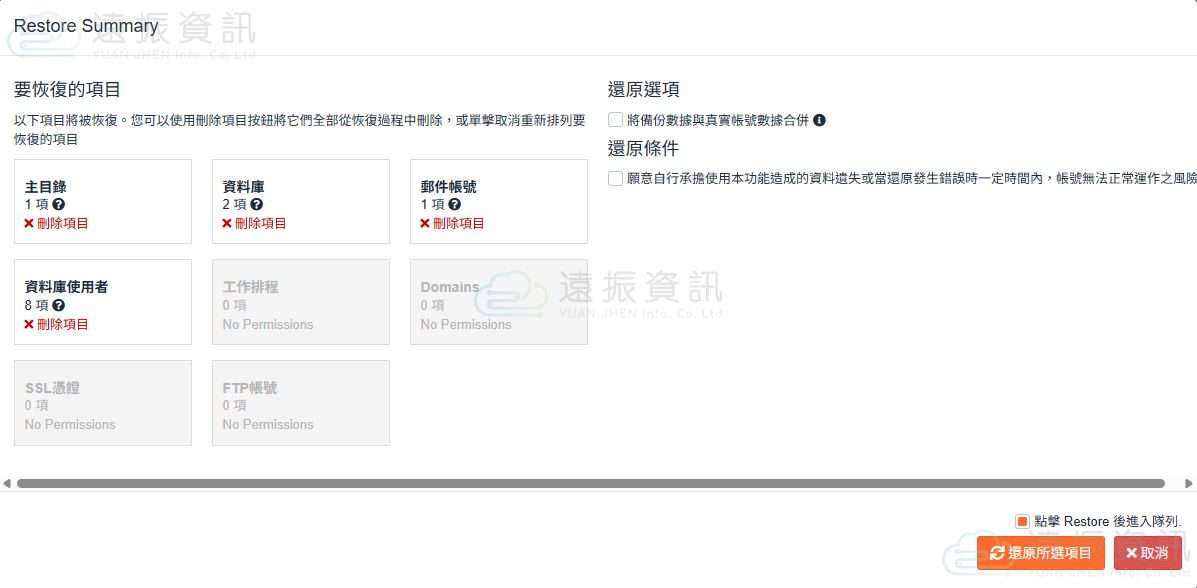
Task: Click 還原所選項目 restore button
Action: click(1040, 553)
